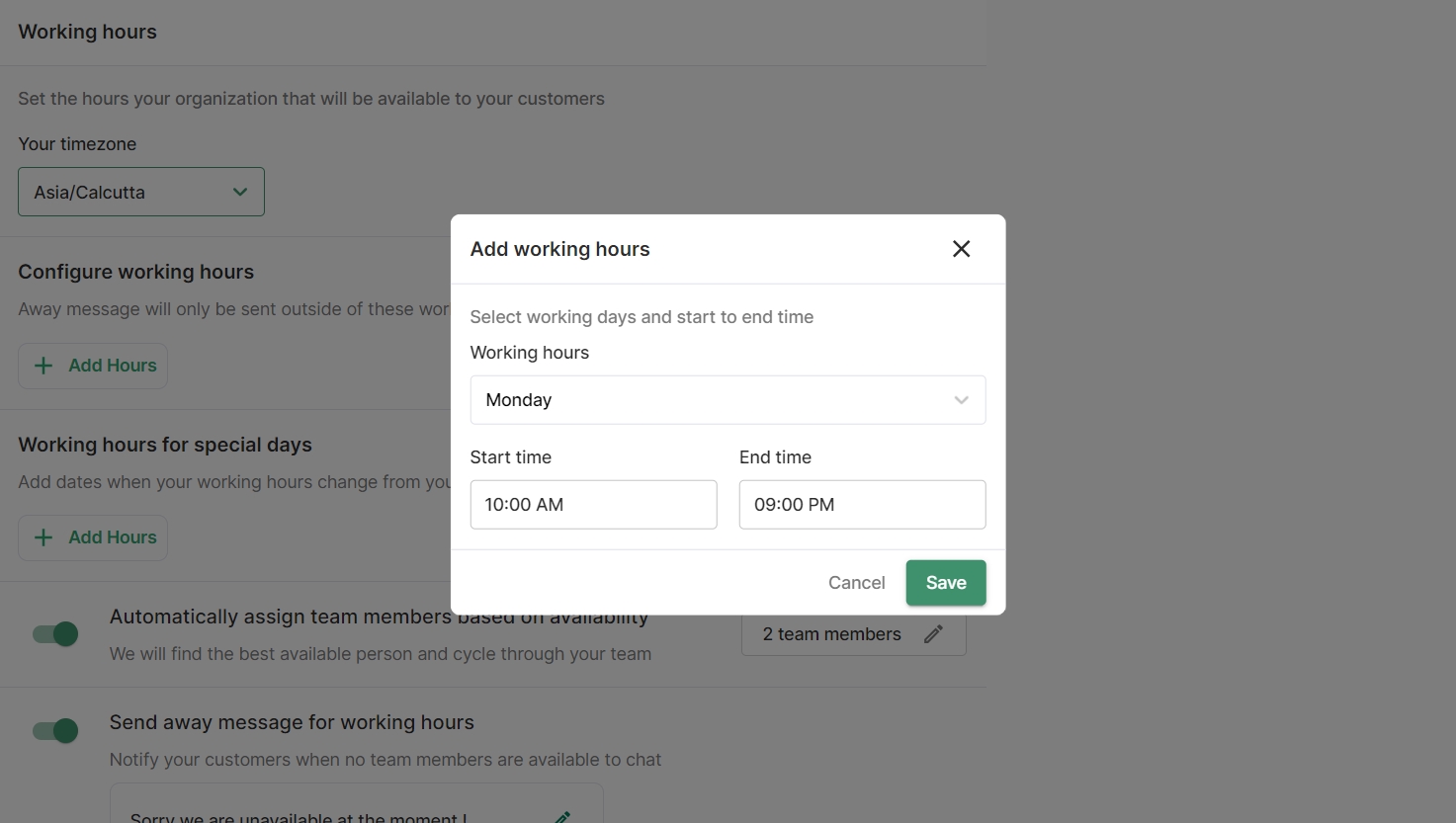This screenshot has width=1456, height=823.
Task: Cancel adding working hours
Action: coord(856,583)
